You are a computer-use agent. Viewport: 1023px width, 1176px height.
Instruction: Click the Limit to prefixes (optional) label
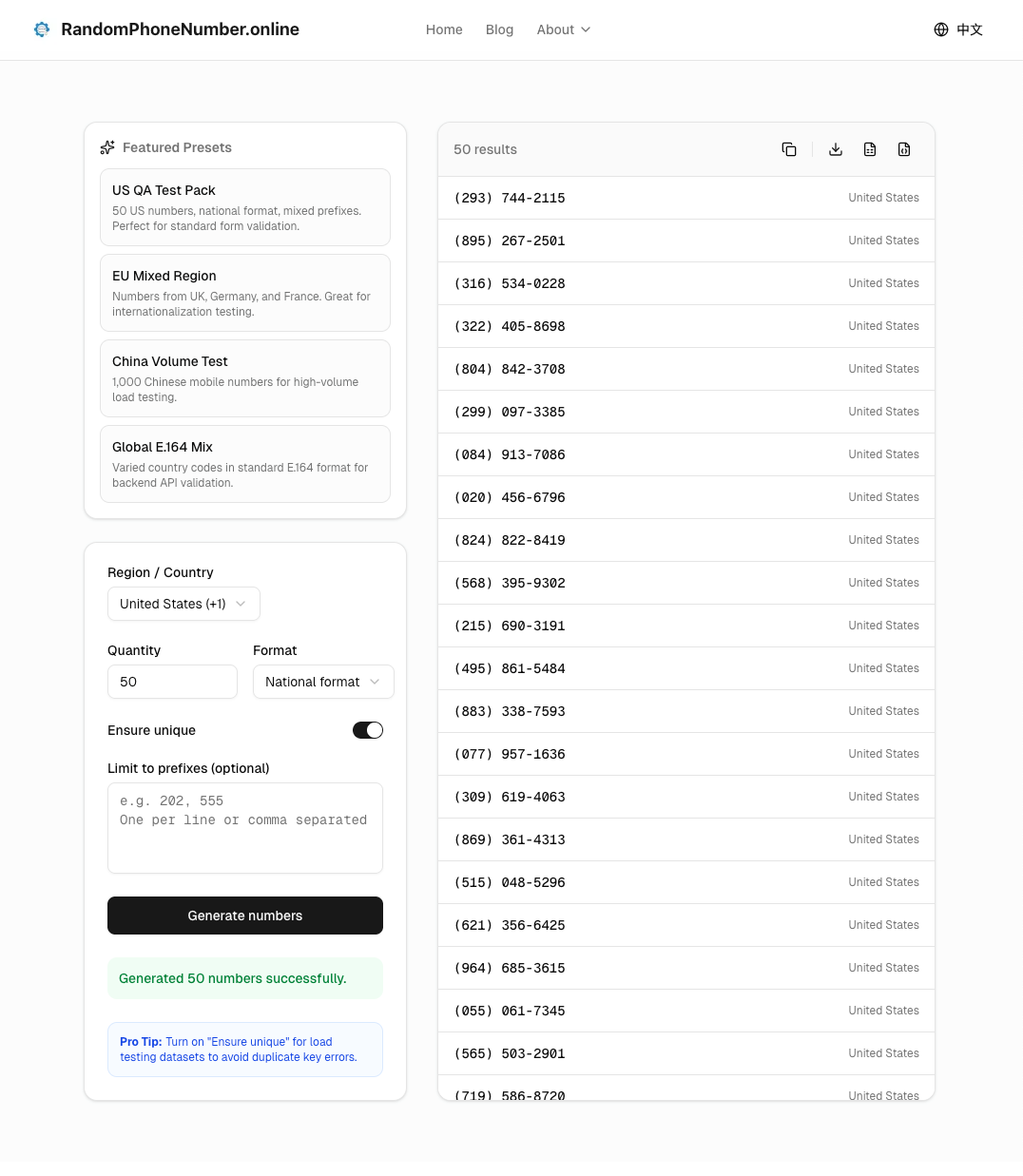(188, 768)
